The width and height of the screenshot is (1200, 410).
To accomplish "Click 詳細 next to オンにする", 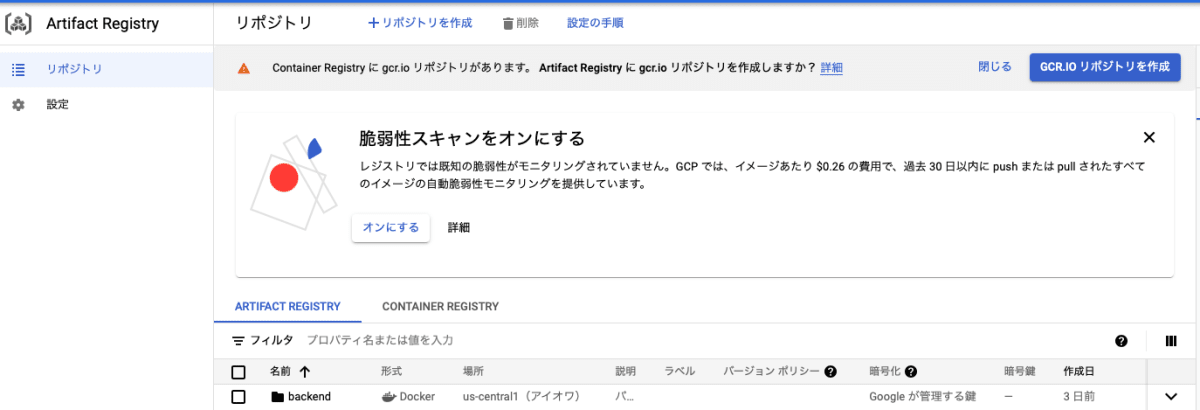I will (458, 227).
